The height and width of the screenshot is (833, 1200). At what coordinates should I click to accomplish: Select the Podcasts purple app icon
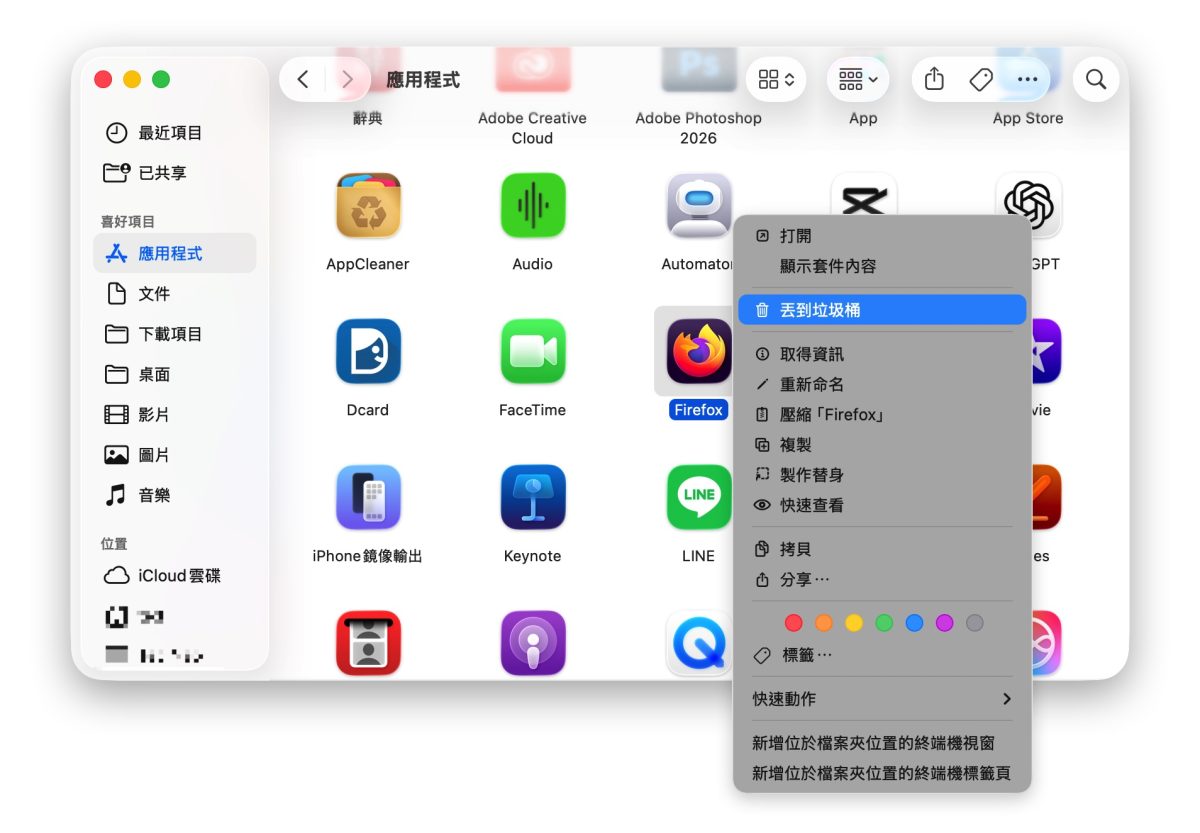pyautogui.click(x=533, y=643)
